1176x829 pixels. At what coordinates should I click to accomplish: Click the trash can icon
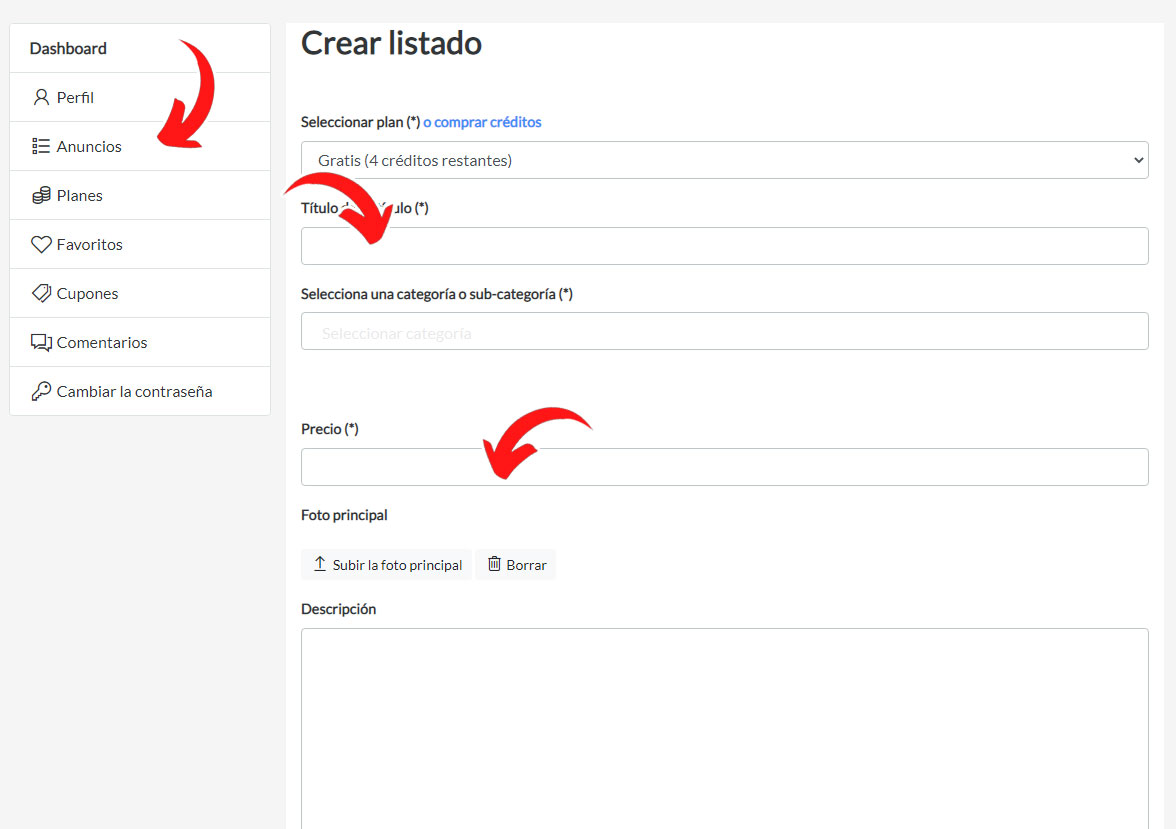[x=494, y=563]
